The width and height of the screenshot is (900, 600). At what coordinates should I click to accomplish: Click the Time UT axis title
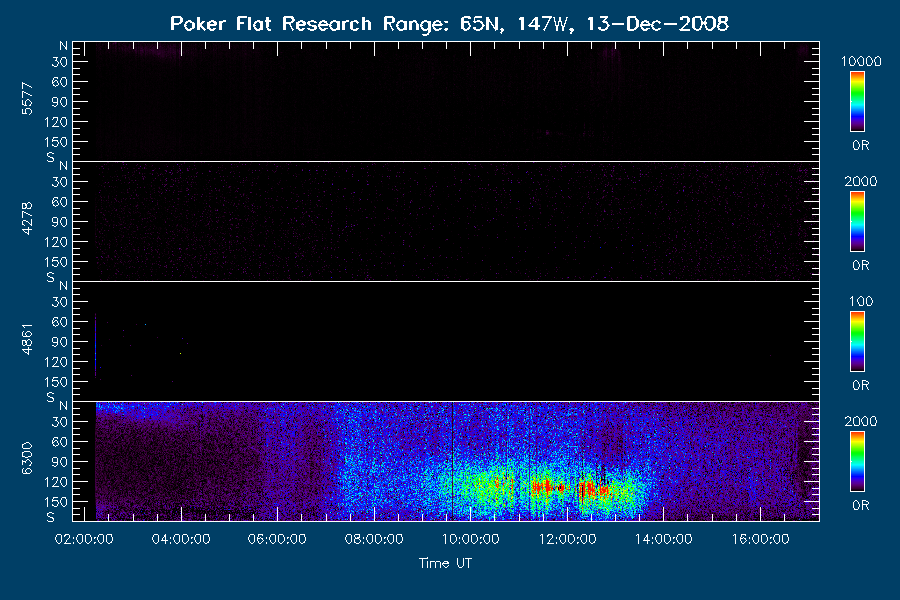pyautogui.click(x=445, y=563)
